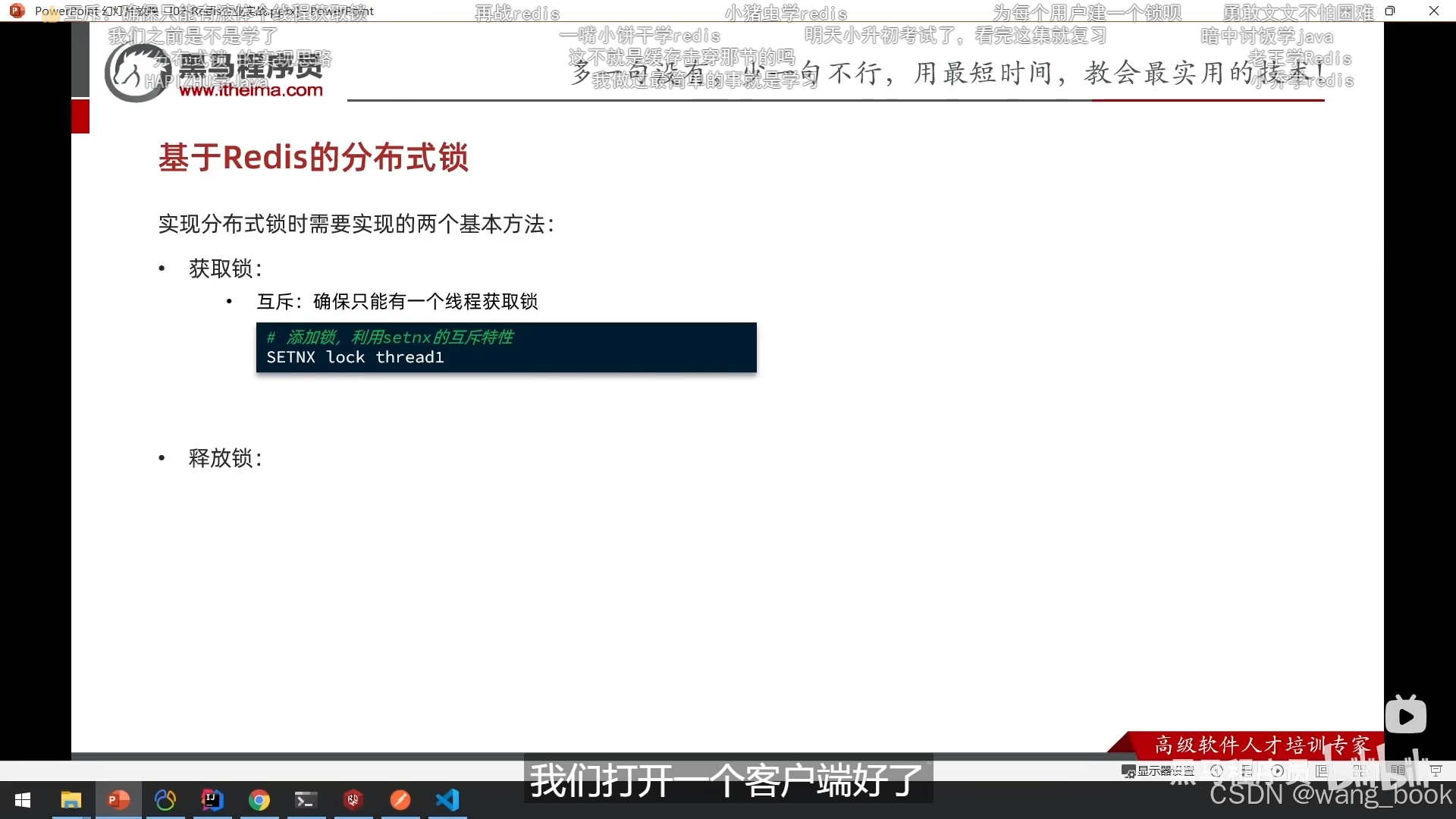Screen dimensions: 1456x819
Task: Switch to PowerPoint taskbar button
Action: [118, 800]
